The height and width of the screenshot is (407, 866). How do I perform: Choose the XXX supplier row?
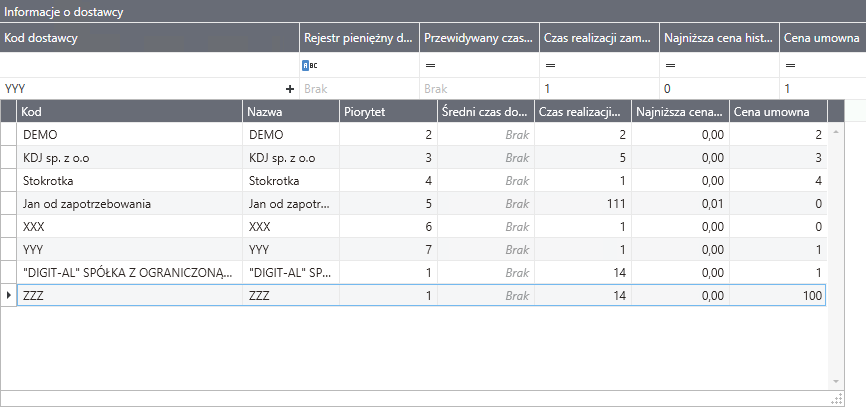click(x=130, y=227)
